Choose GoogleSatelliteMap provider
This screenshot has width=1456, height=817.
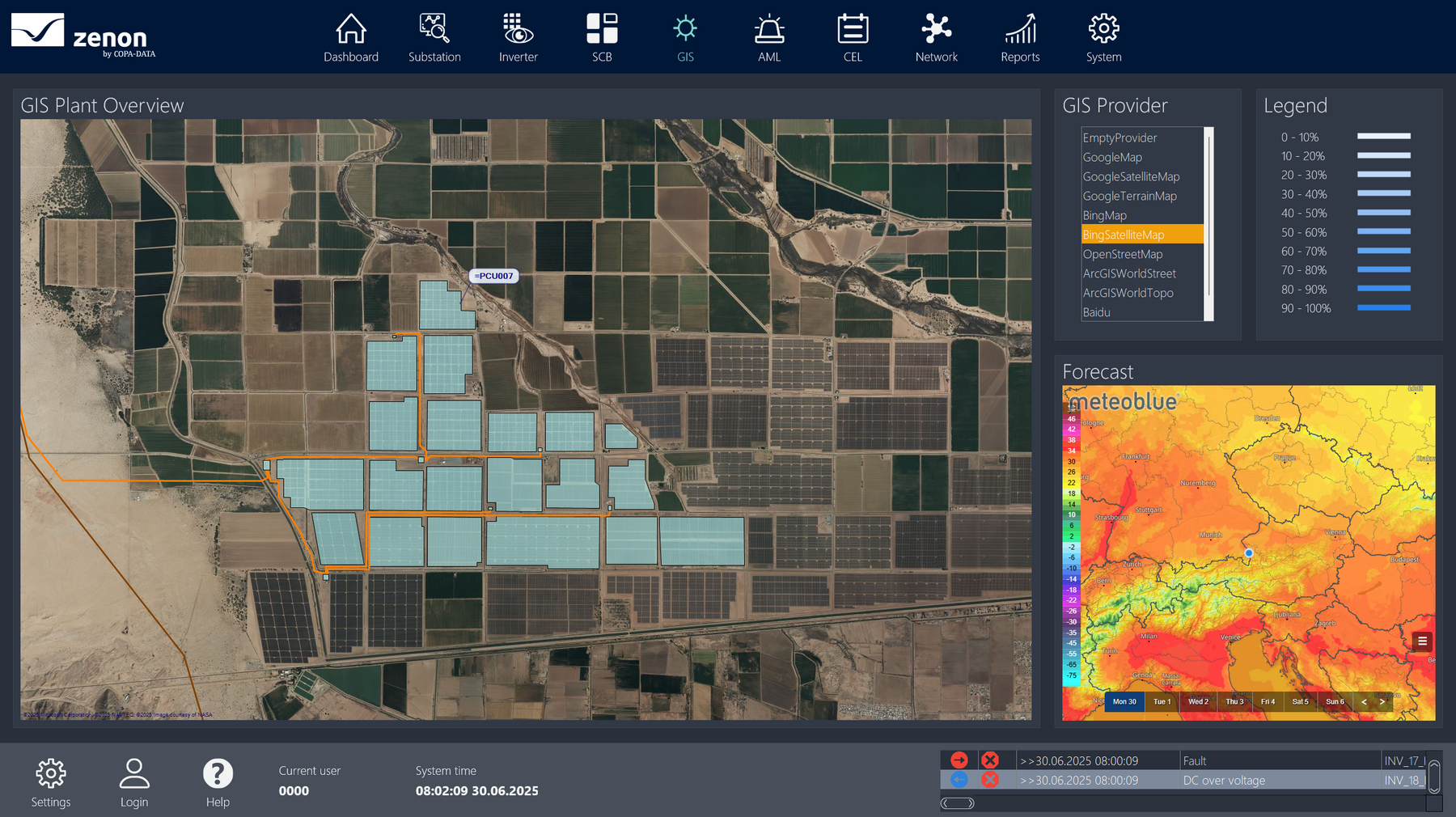(x=1142, y=176)
